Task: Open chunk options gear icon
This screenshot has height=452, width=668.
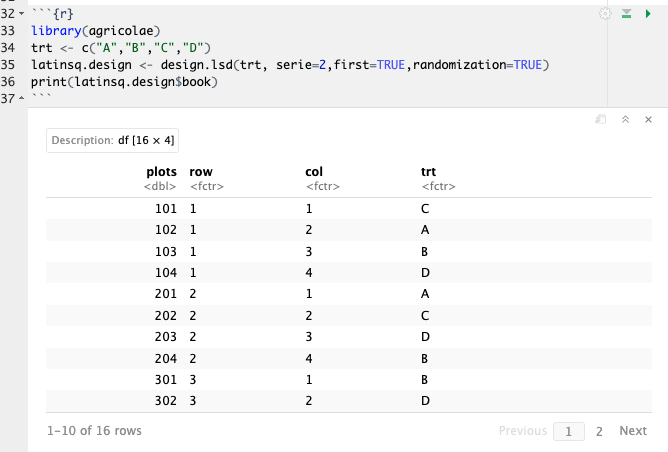Action: (x=604, y=13)
